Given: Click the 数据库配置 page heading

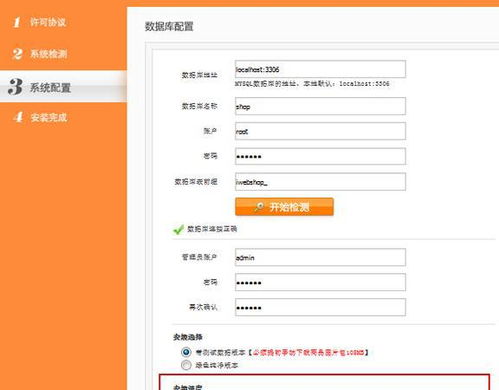Looking at the screenshot, I should [169, 26].
